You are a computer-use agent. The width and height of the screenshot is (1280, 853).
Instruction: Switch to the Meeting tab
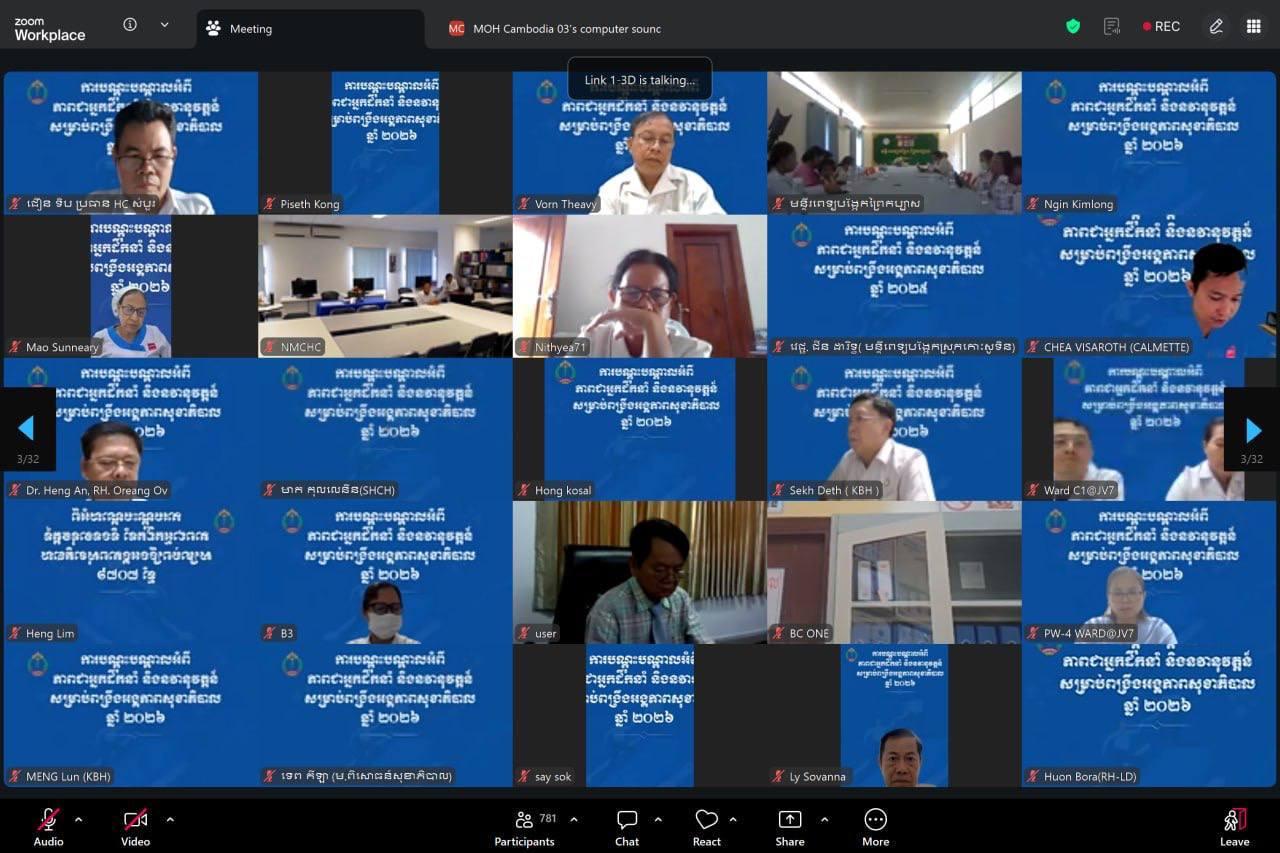(x=310, y=29)
